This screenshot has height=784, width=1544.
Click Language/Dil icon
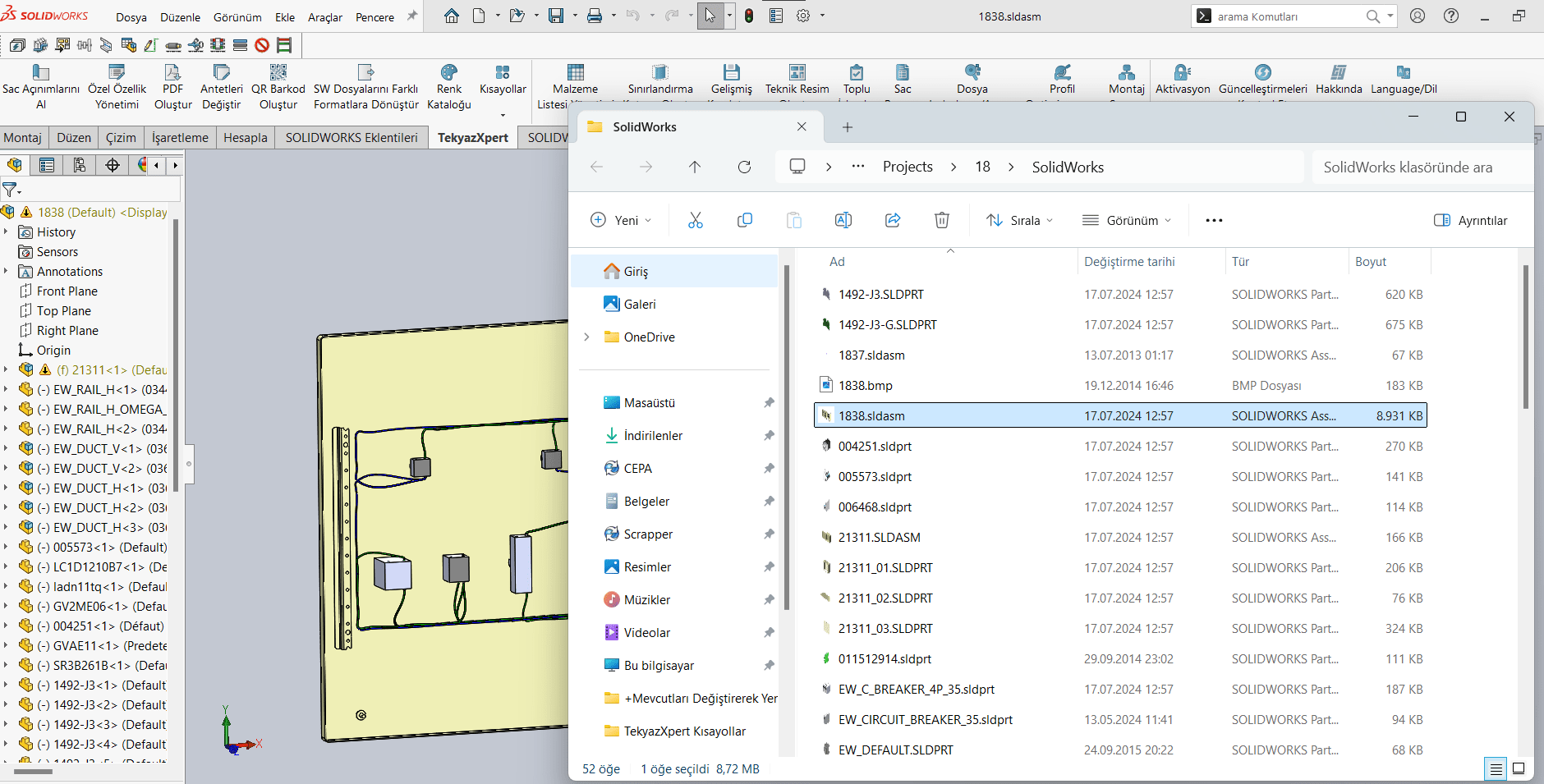(x=1404, y=80)
